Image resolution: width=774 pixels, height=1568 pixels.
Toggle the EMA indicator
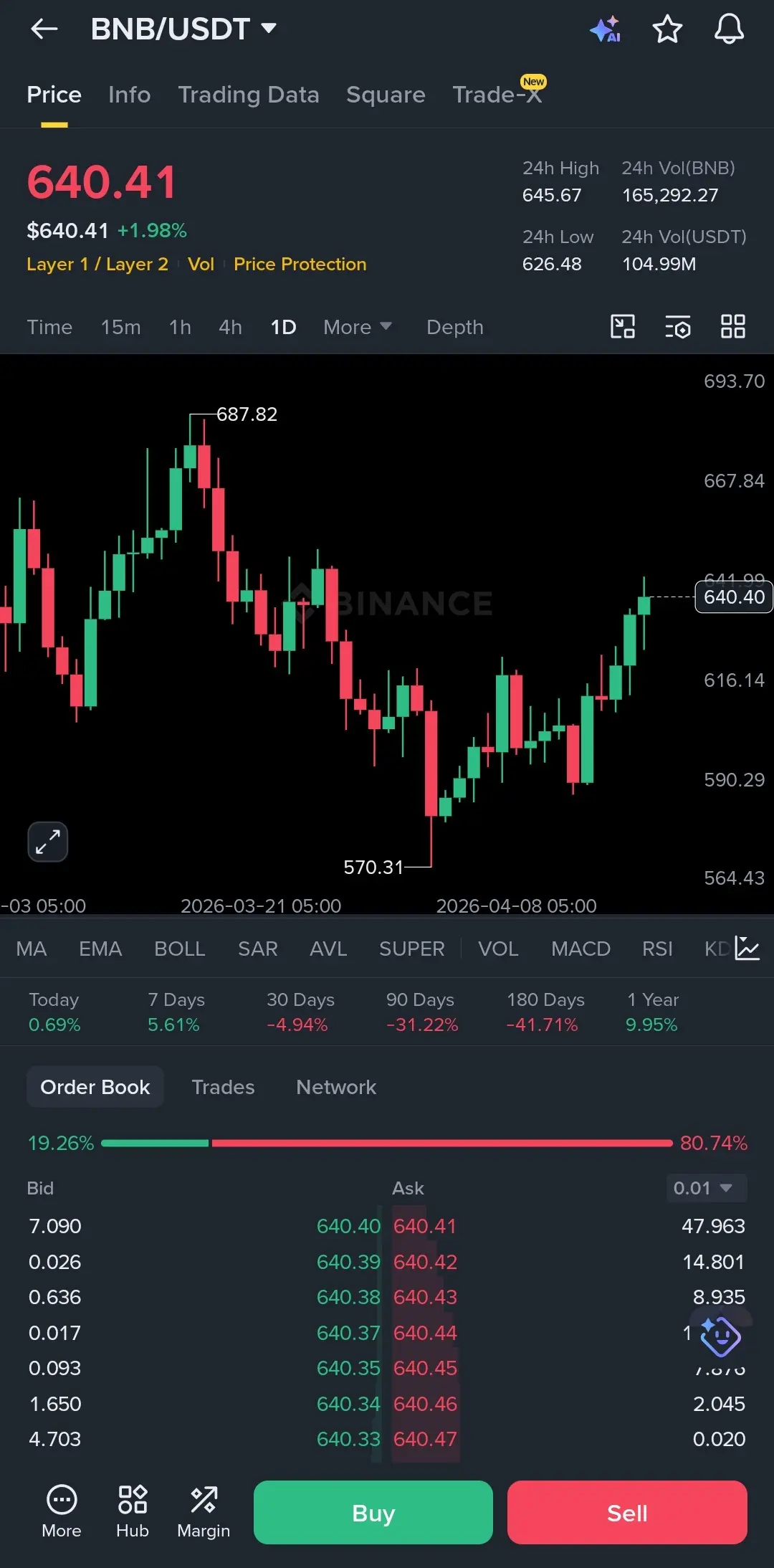pyautogui.click(x=100, y=949)
